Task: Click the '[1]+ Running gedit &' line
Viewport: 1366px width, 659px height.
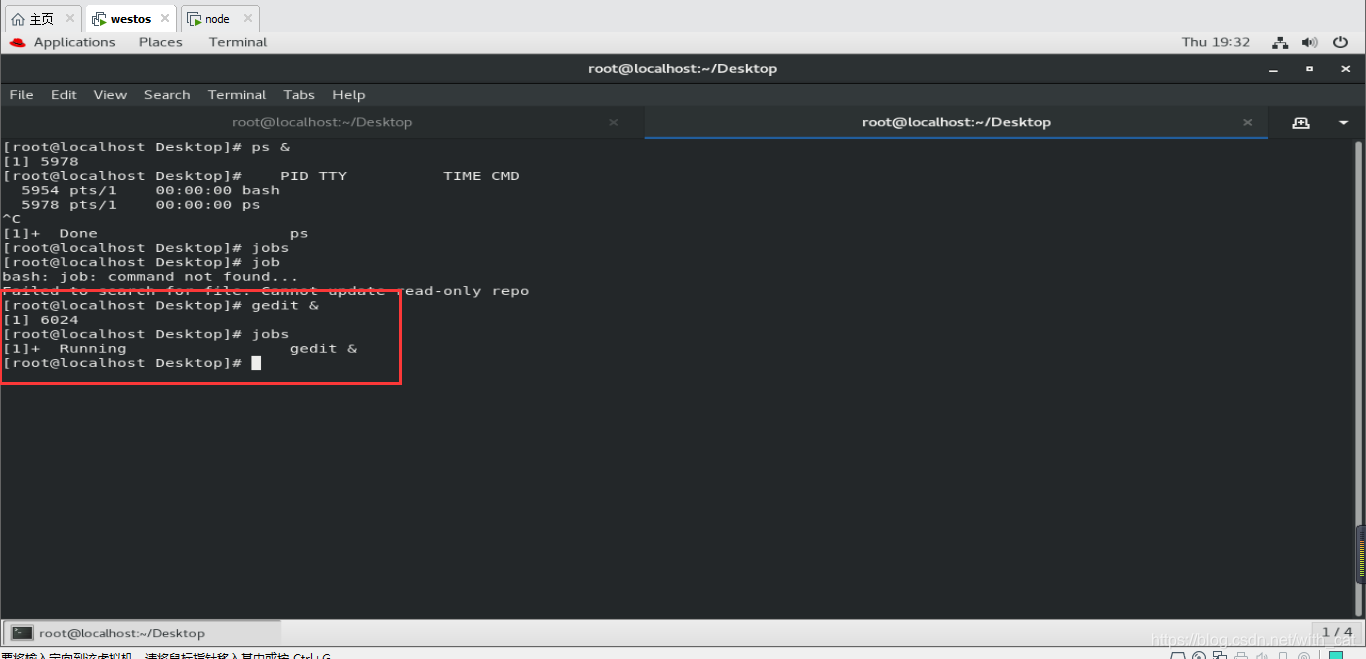Action: [x=180, y=349]
